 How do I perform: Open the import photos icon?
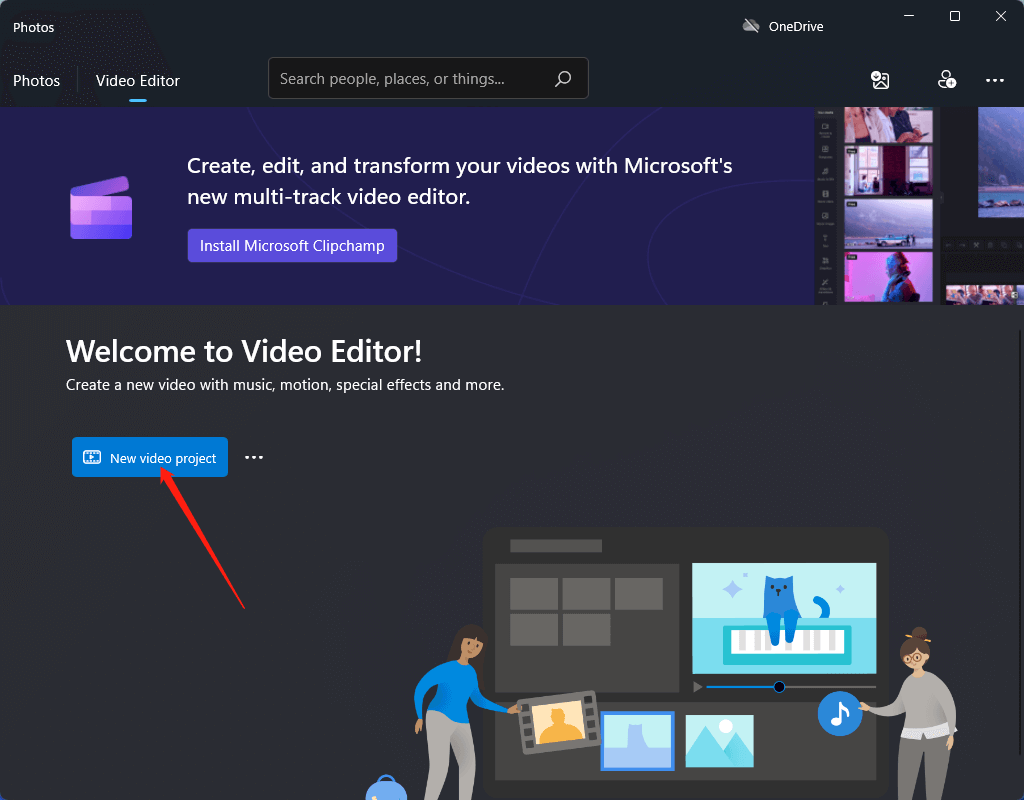coord(880,80)
